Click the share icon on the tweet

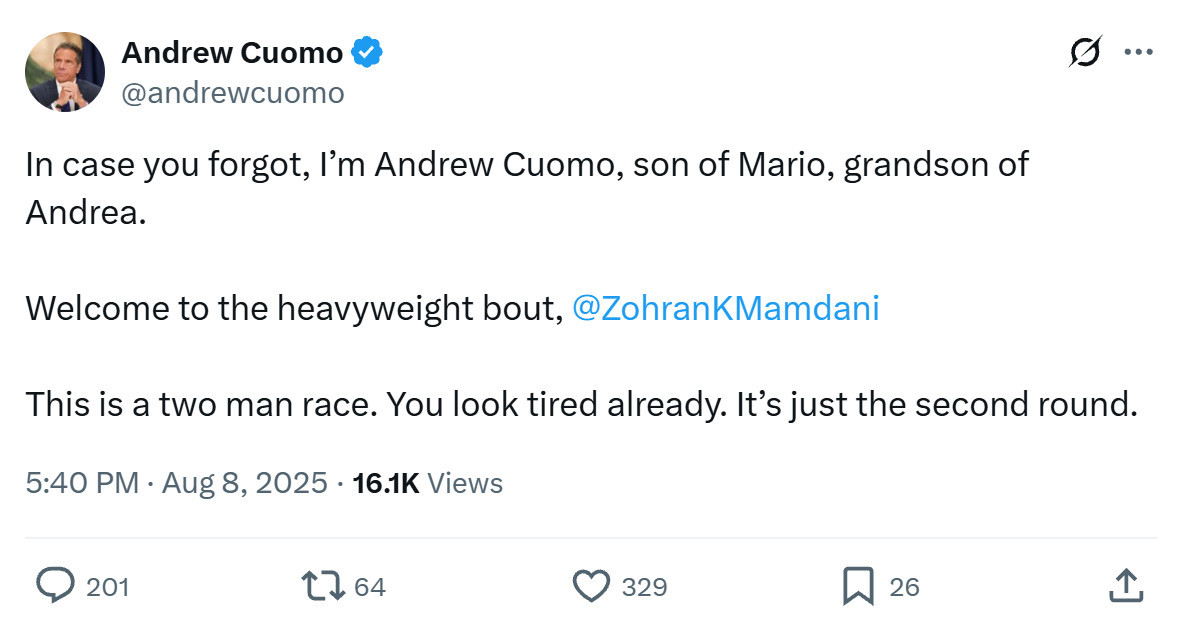click(x=1126, y=586)
